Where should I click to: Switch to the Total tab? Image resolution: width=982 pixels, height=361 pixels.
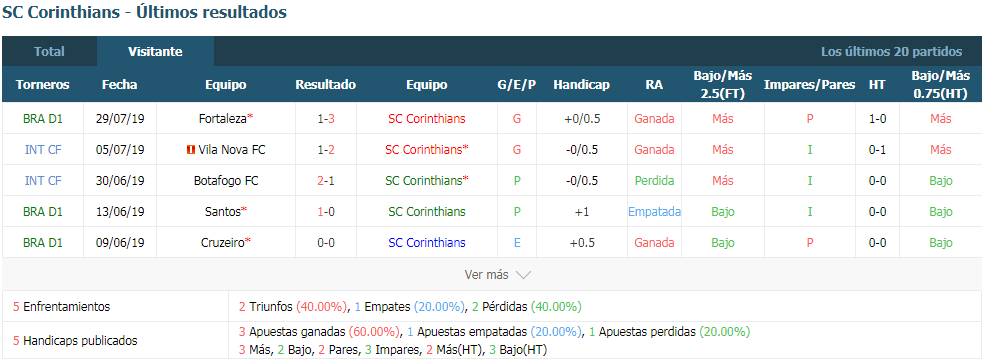tap(49, 51)
